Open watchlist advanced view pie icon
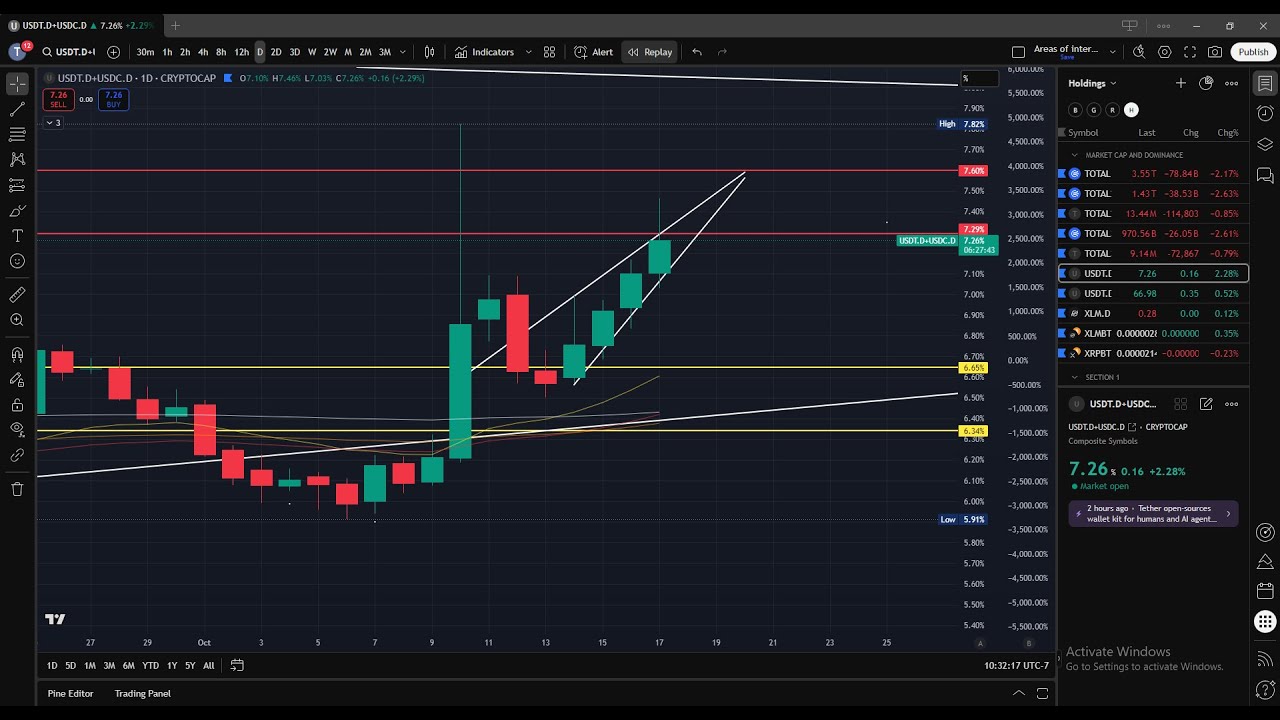Viewport: 1280px width, 720px height. [x=1206, y=83]
